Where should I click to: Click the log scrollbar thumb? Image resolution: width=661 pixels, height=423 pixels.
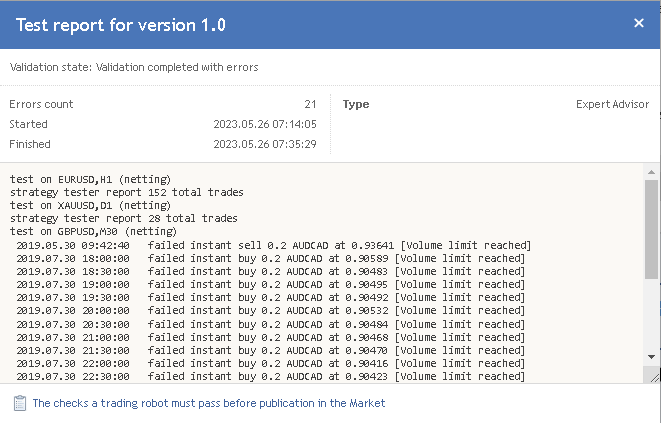click(x=651, y=229)
